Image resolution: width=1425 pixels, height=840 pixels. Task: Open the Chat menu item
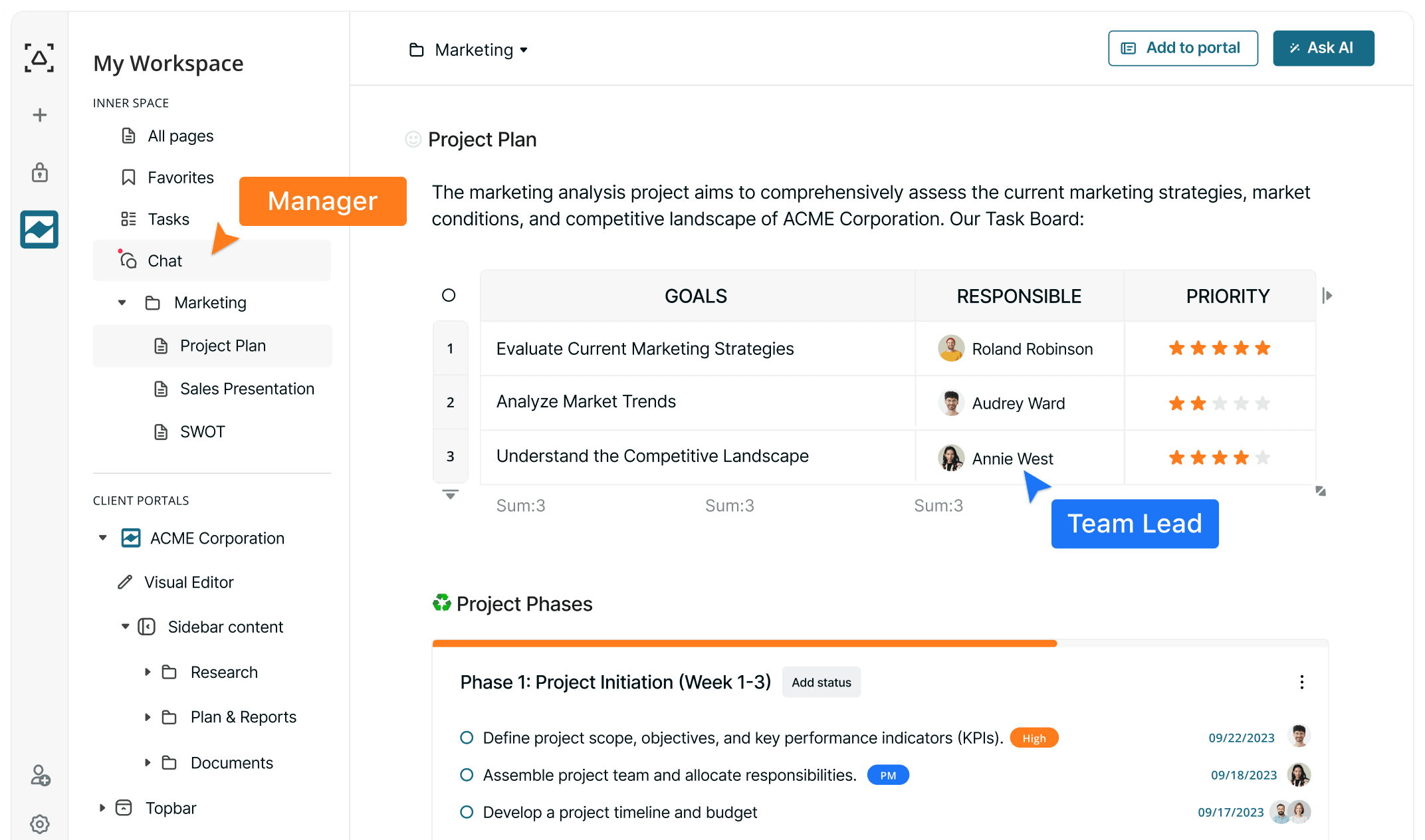(x=165, y=261)
